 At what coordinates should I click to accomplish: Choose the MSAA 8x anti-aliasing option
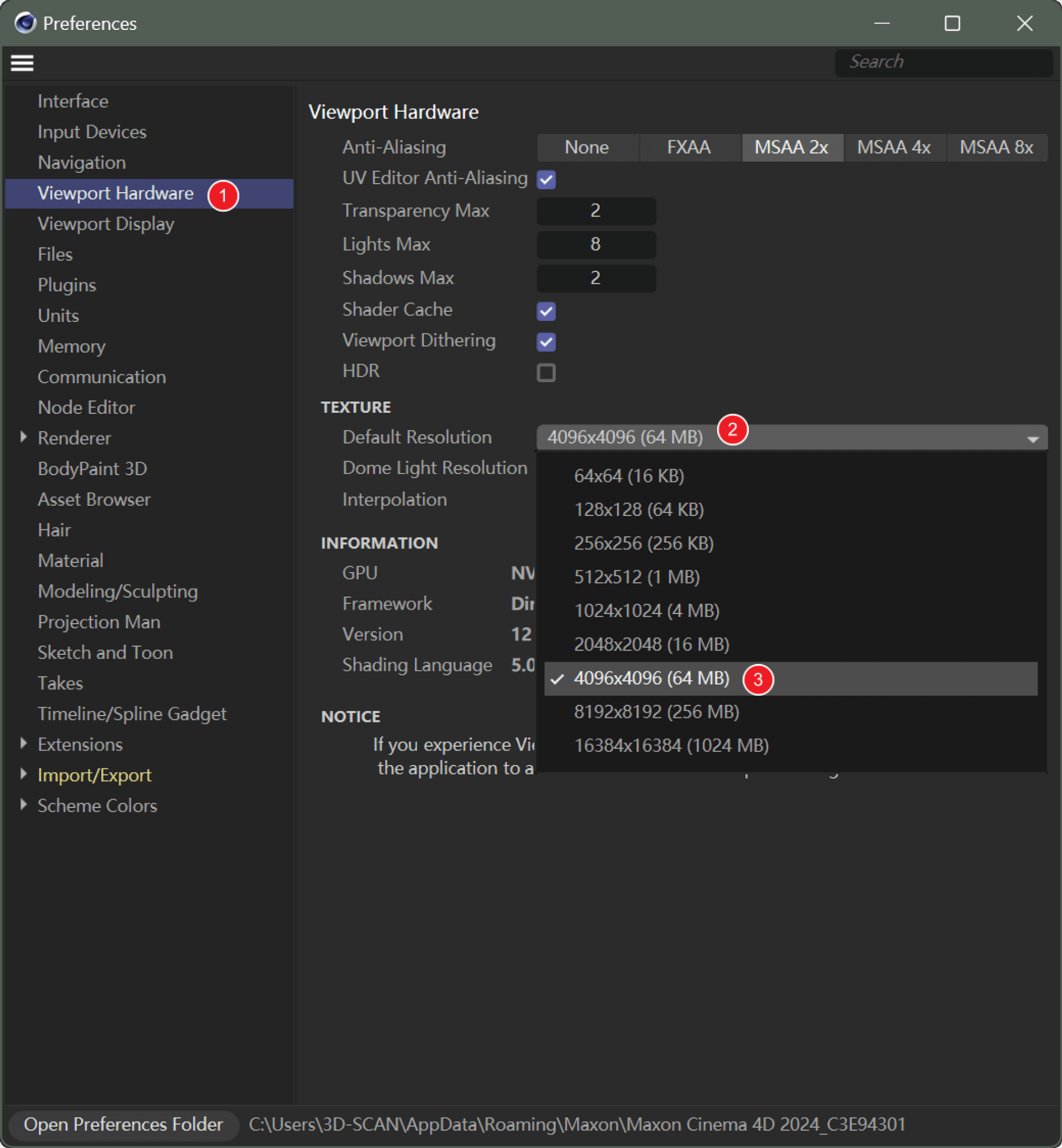[x=996, y=147]
